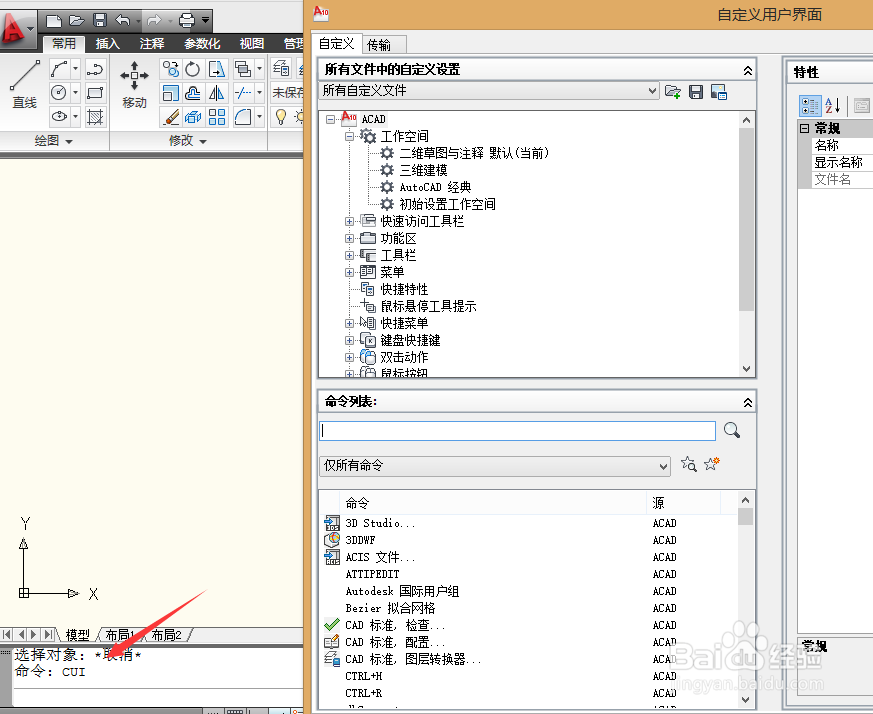Image resolution: width=873 pixels, height=714 pixels.
Task: Switch to the 插入 ribbon tab
Action: click(107, 43)
